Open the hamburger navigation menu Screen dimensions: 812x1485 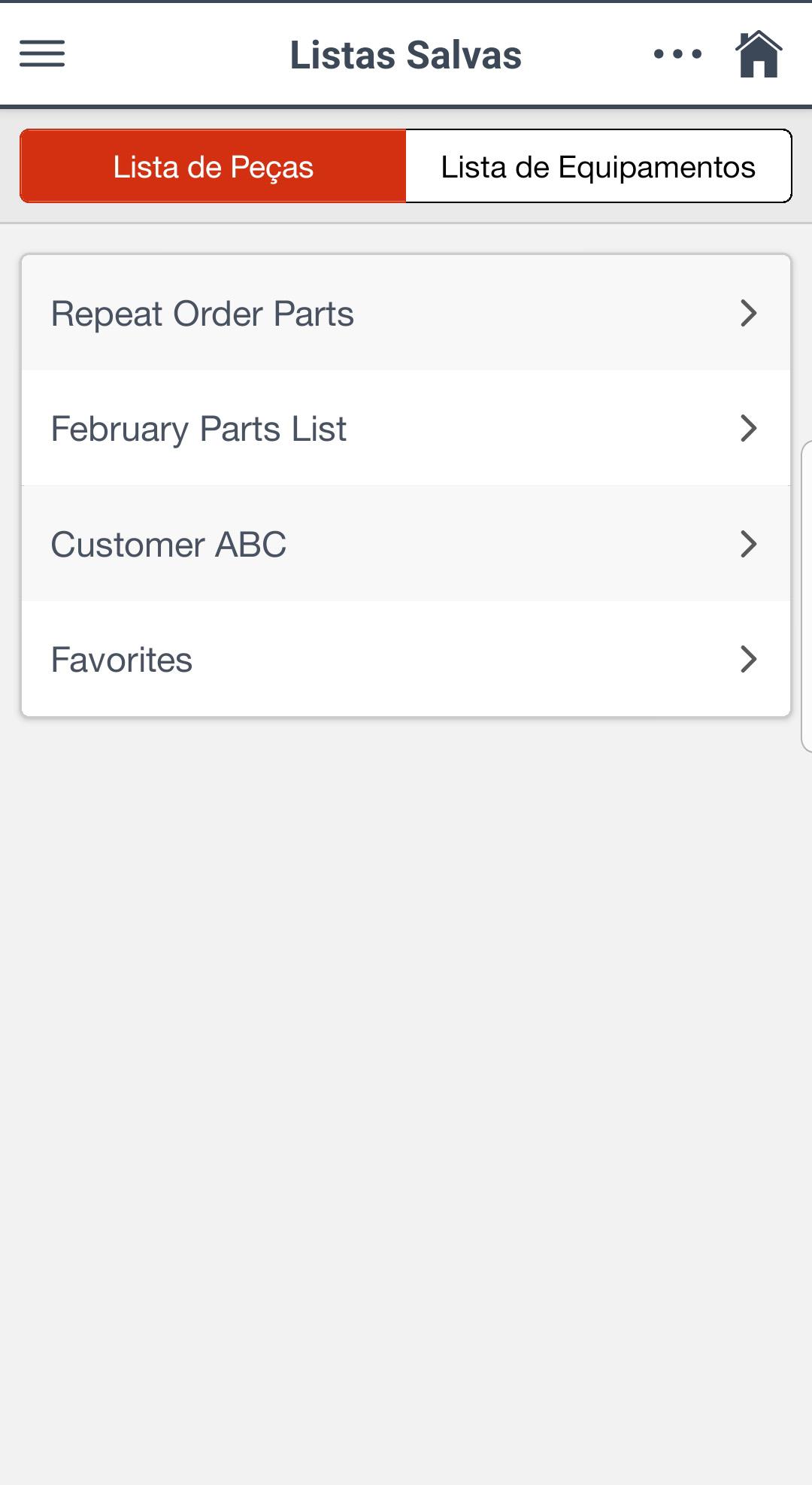point(42,53)
